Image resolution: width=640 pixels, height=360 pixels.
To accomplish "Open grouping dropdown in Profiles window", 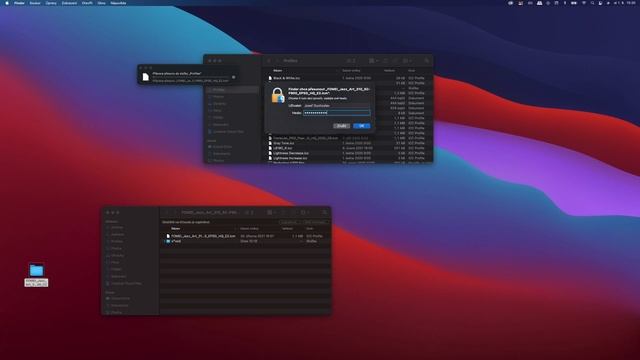I will (x=373, y=60).
